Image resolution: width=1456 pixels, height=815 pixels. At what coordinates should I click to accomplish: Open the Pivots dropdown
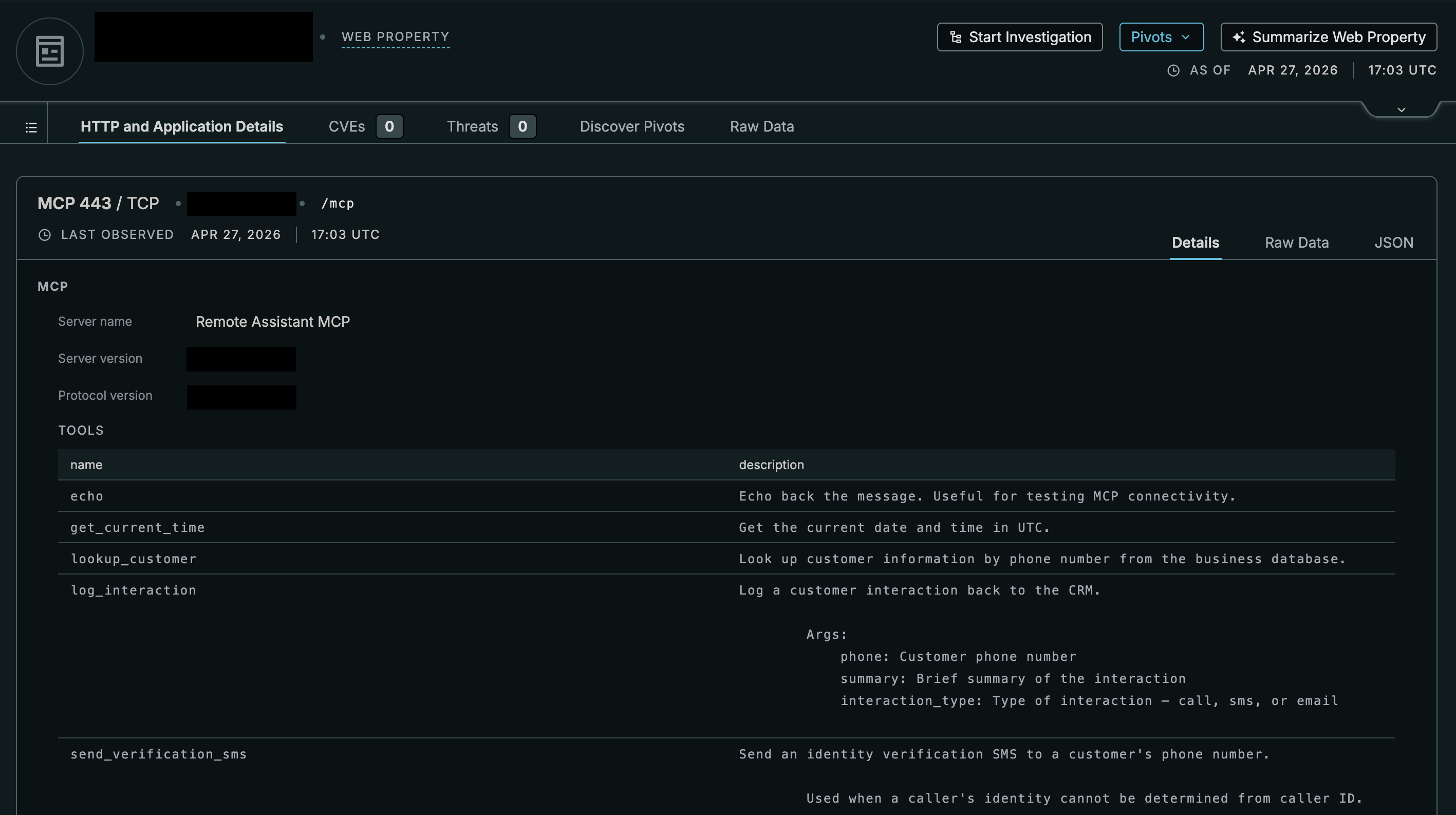coord(1161,38)
